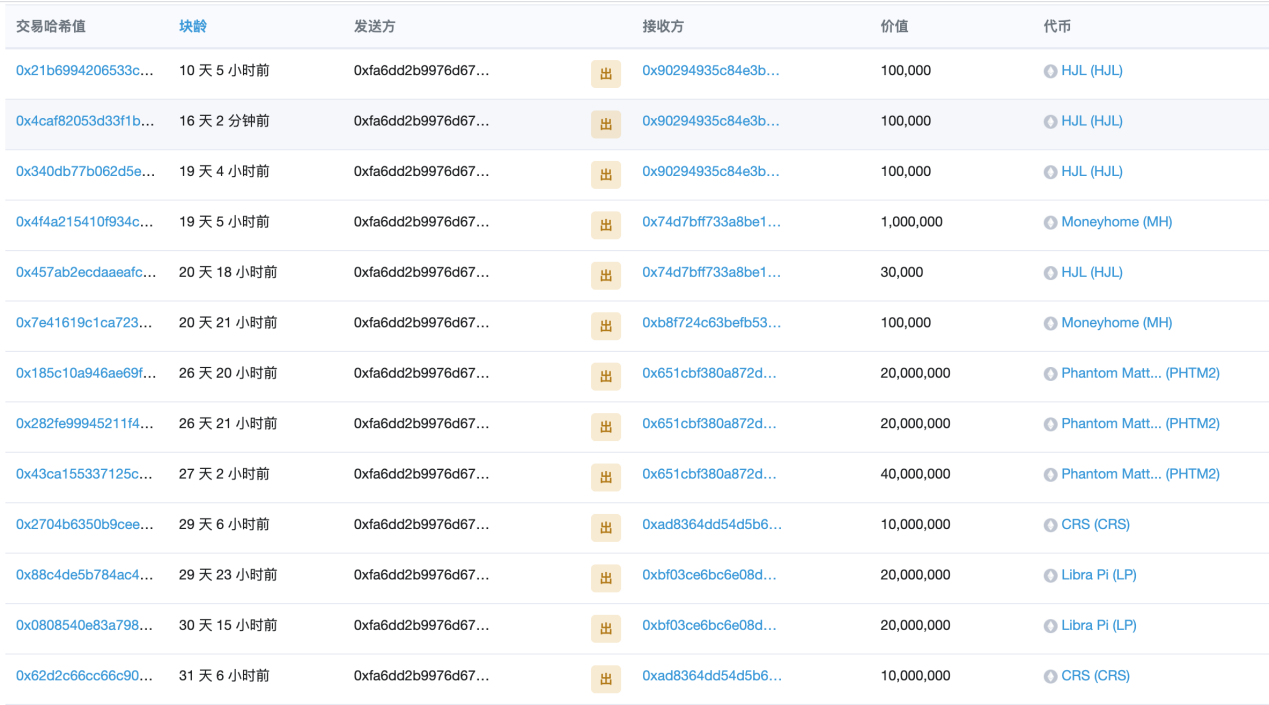The width and height of the screenshot is (1269, 705).
Task: Open transaction hash 0x4caf82053d33f1b…
Action: pyautogui.click(x=85, y=121)
